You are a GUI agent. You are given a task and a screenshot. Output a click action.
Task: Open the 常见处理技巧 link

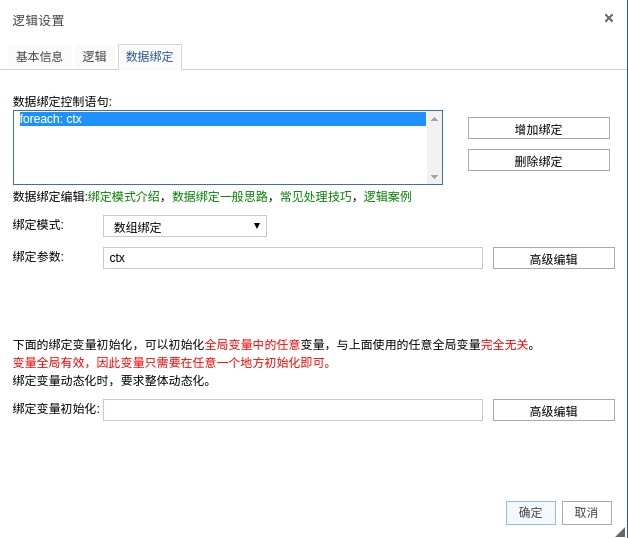pos(316,197)
